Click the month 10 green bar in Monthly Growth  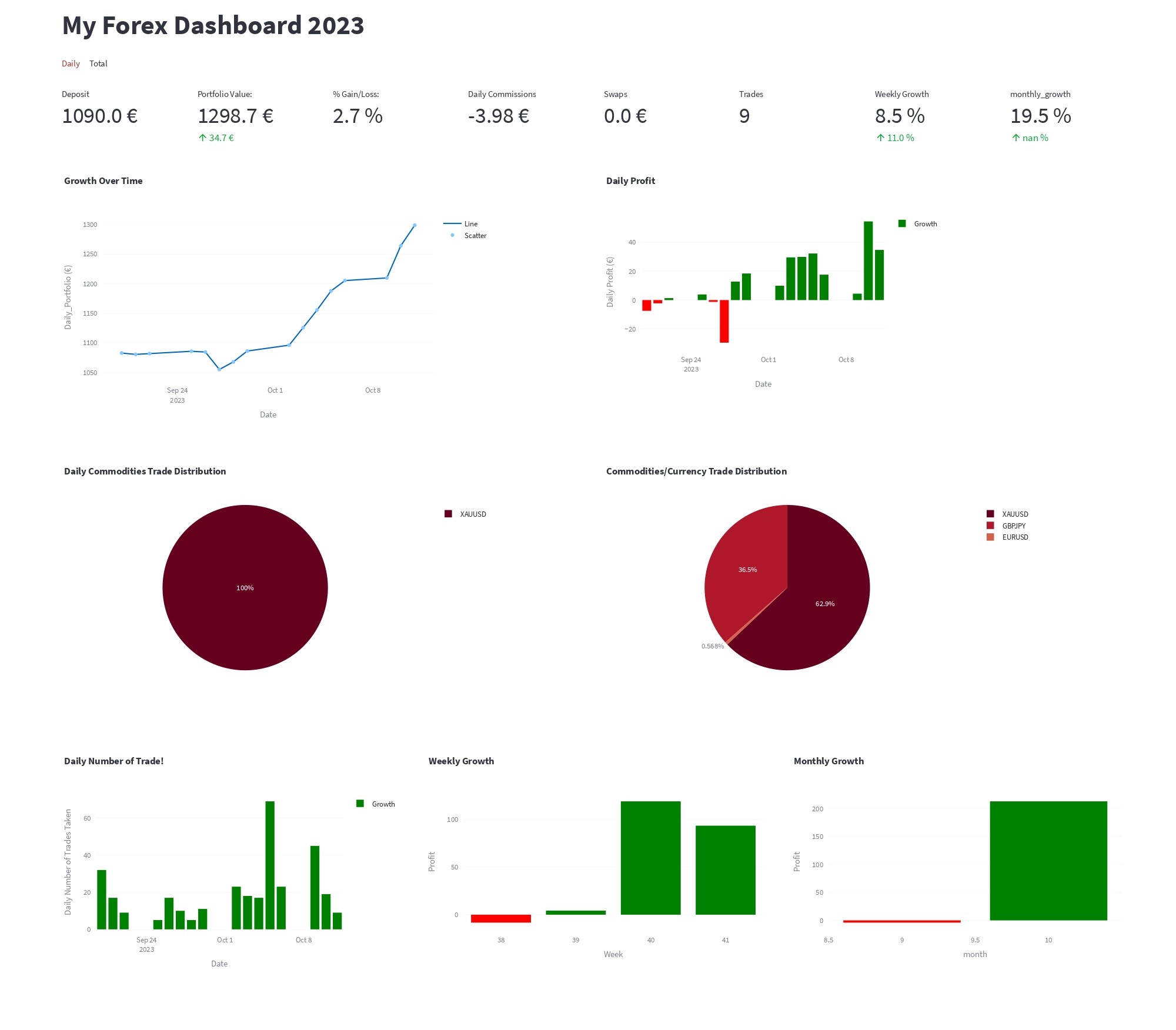click(x=1048, y=861)
